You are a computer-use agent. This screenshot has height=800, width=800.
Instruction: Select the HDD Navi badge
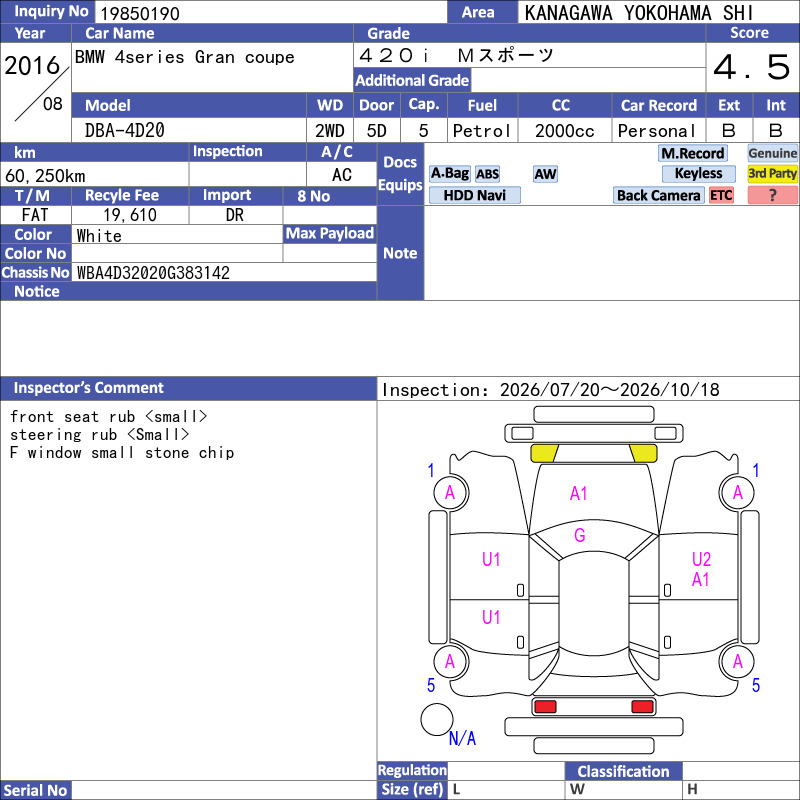tap(474, 195)
